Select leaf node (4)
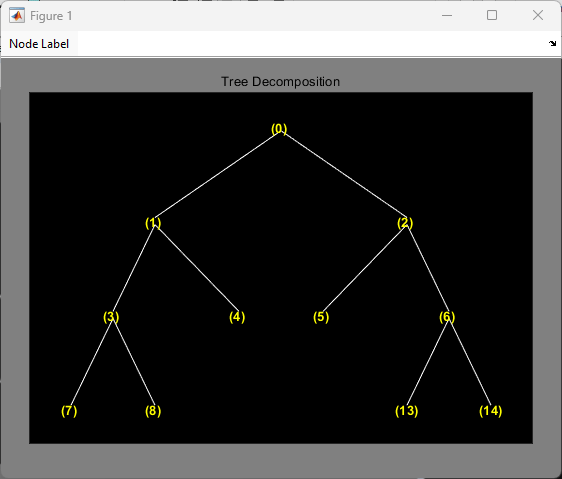 [x=237, y=317]
